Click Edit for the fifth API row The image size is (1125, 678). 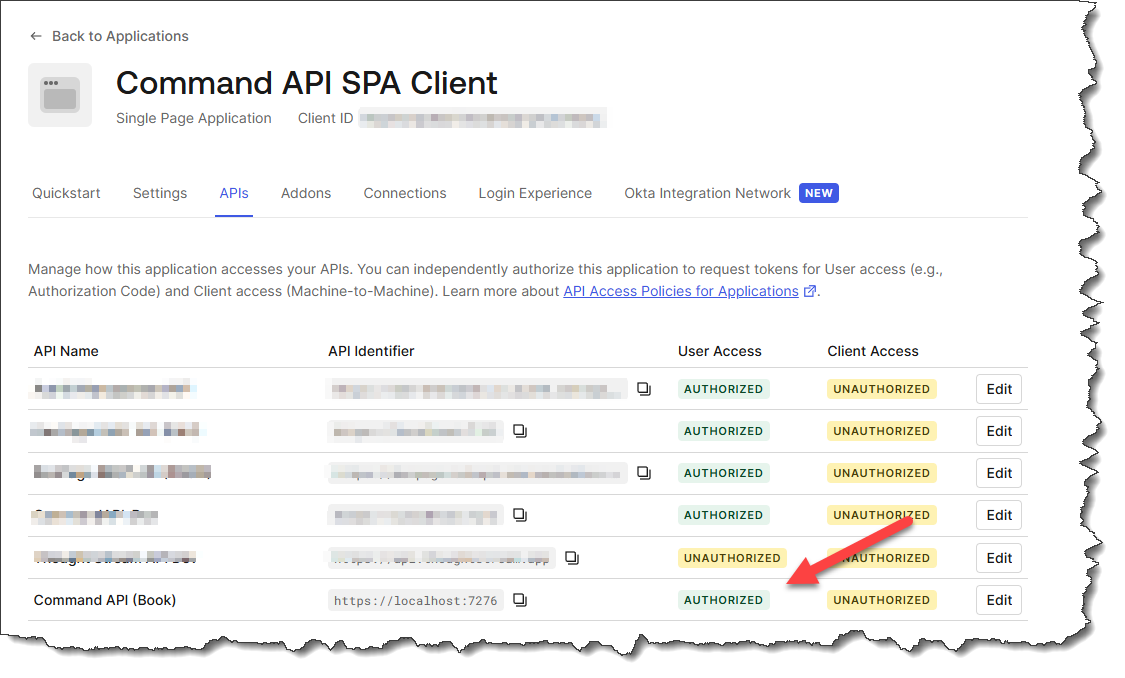tap(999, 558)
